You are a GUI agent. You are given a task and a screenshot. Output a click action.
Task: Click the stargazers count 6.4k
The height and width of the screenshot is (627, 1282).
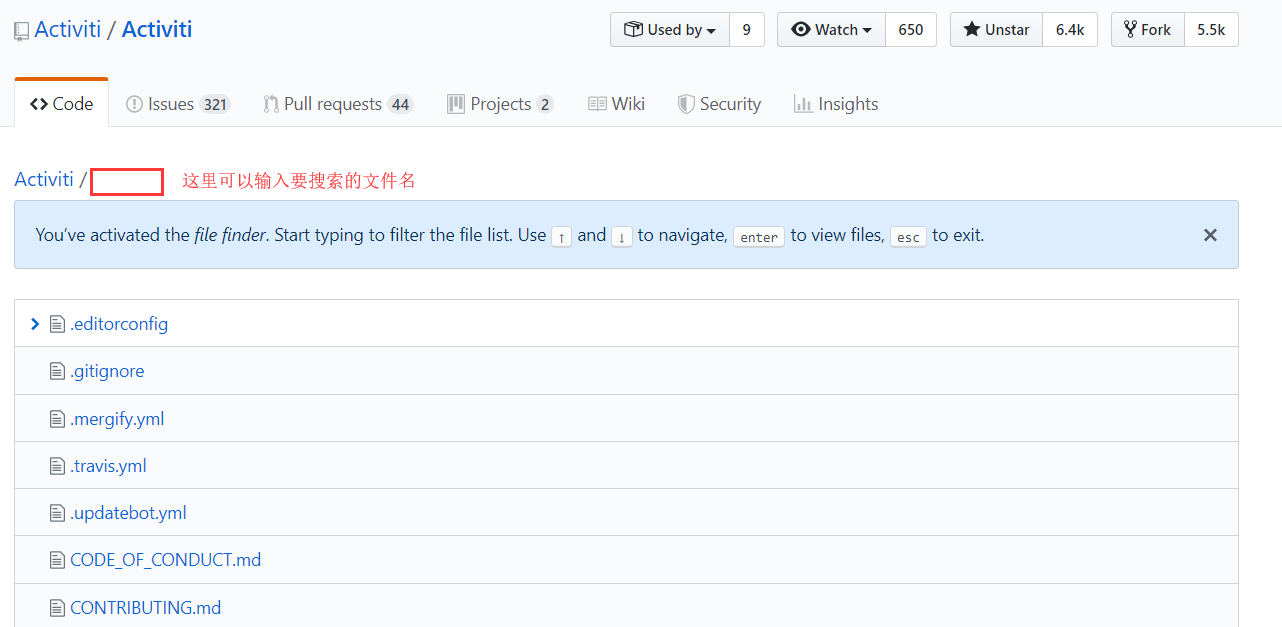pyautogui.click(x=1070, y=30)
